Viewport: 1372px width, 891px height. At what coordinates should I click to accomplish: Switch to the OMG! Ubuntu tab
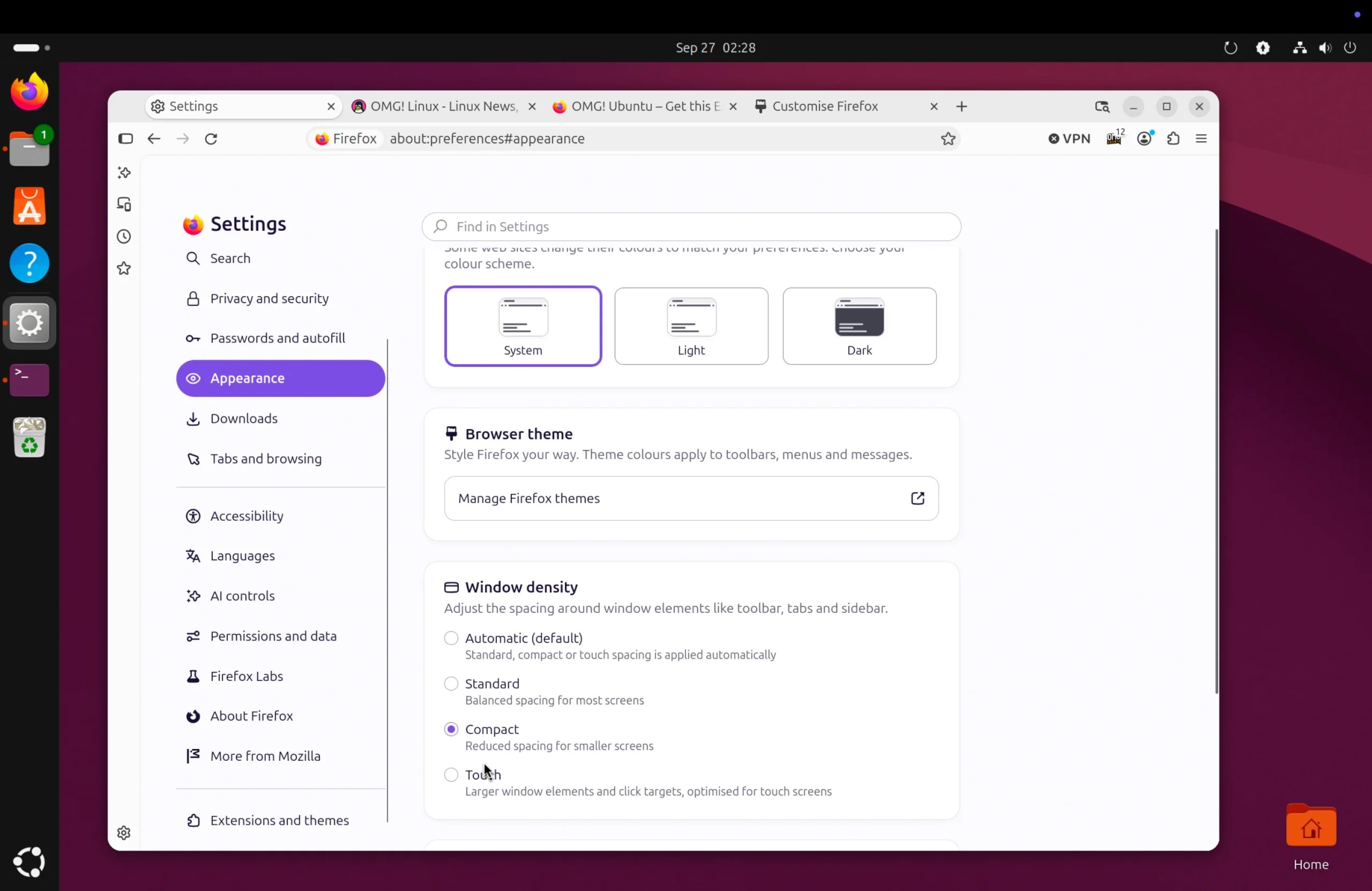pyautogui.click(x=645, y=107)
